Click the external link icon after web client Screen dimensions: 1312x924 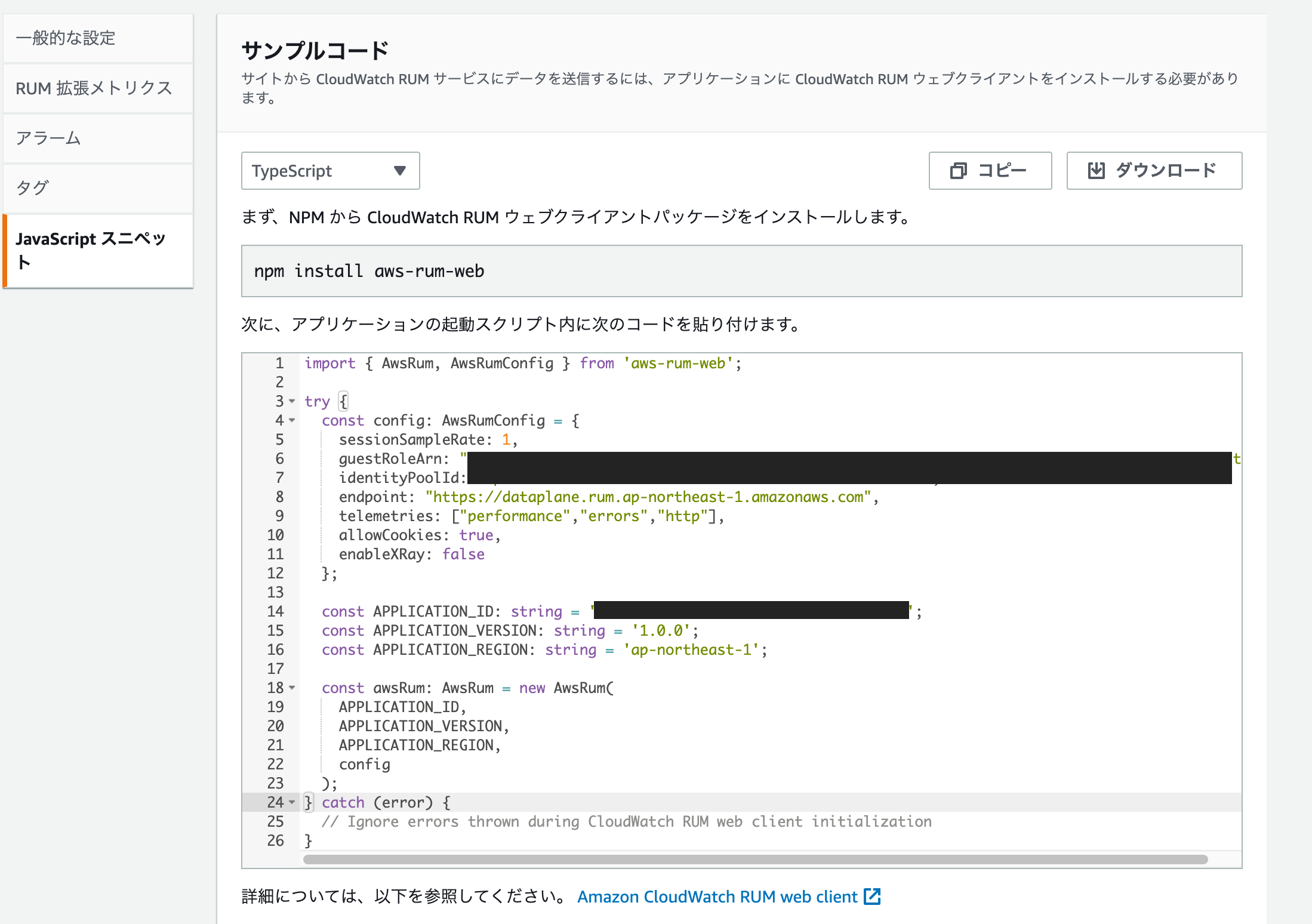[x=872, y=897]
